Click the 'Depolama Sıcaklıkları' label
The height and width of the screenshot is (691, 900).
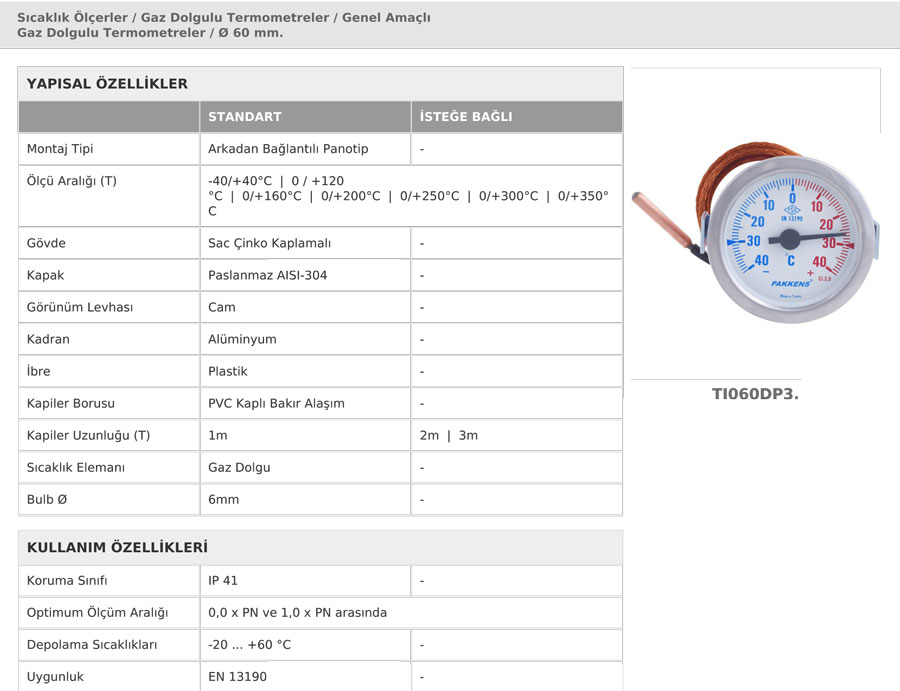92,645
